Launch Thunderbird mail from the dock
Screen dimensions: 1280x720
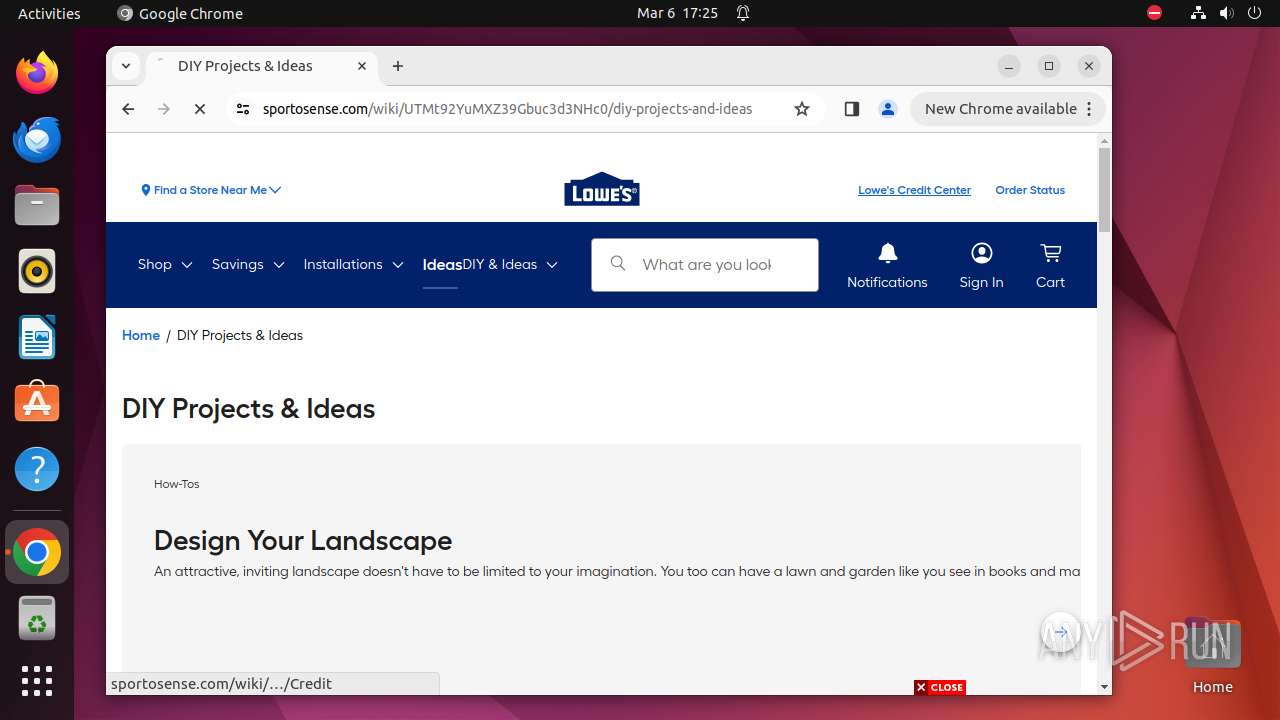coord(37,139)
